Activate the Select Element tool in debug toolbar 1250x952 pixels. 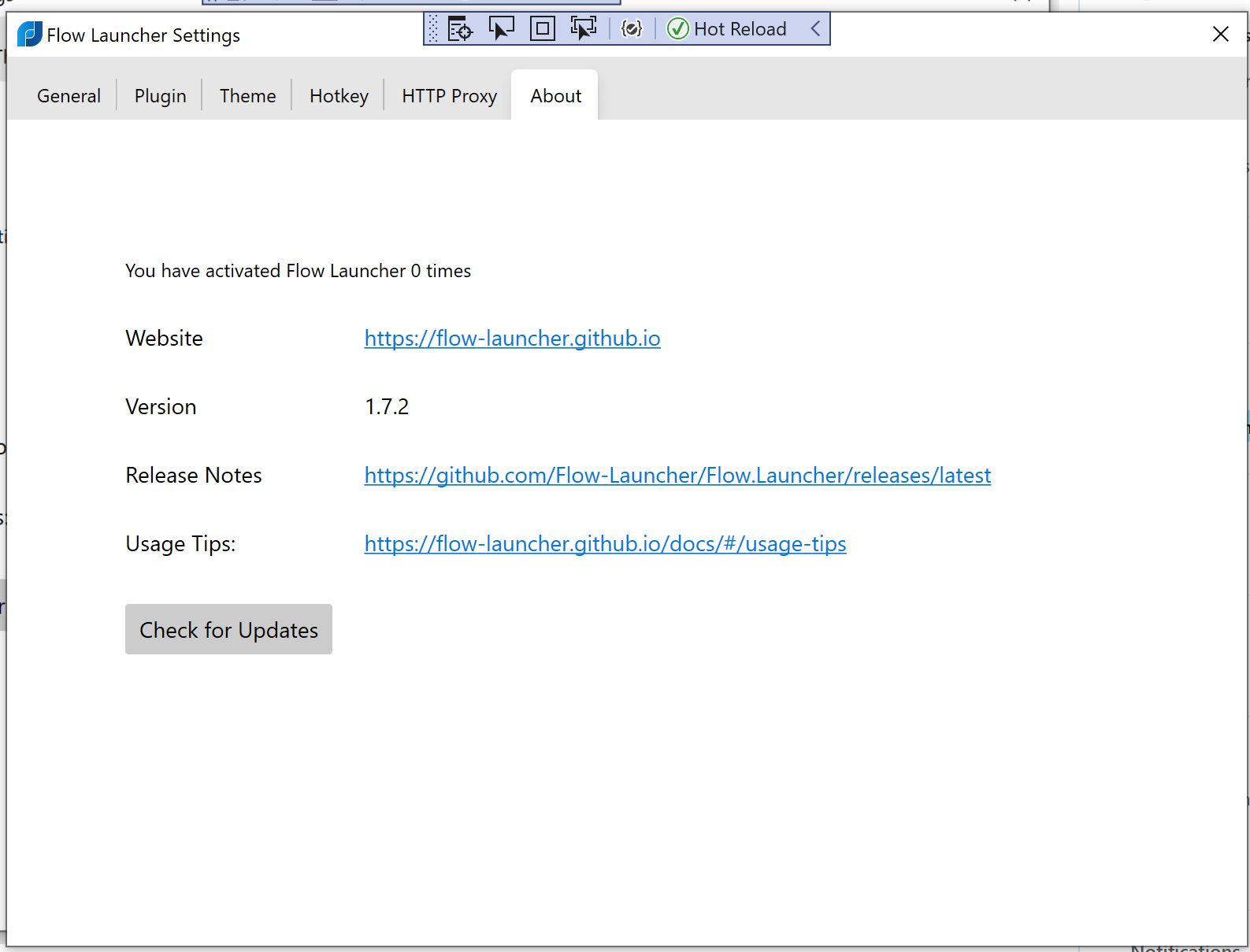(x=501, y=29)
